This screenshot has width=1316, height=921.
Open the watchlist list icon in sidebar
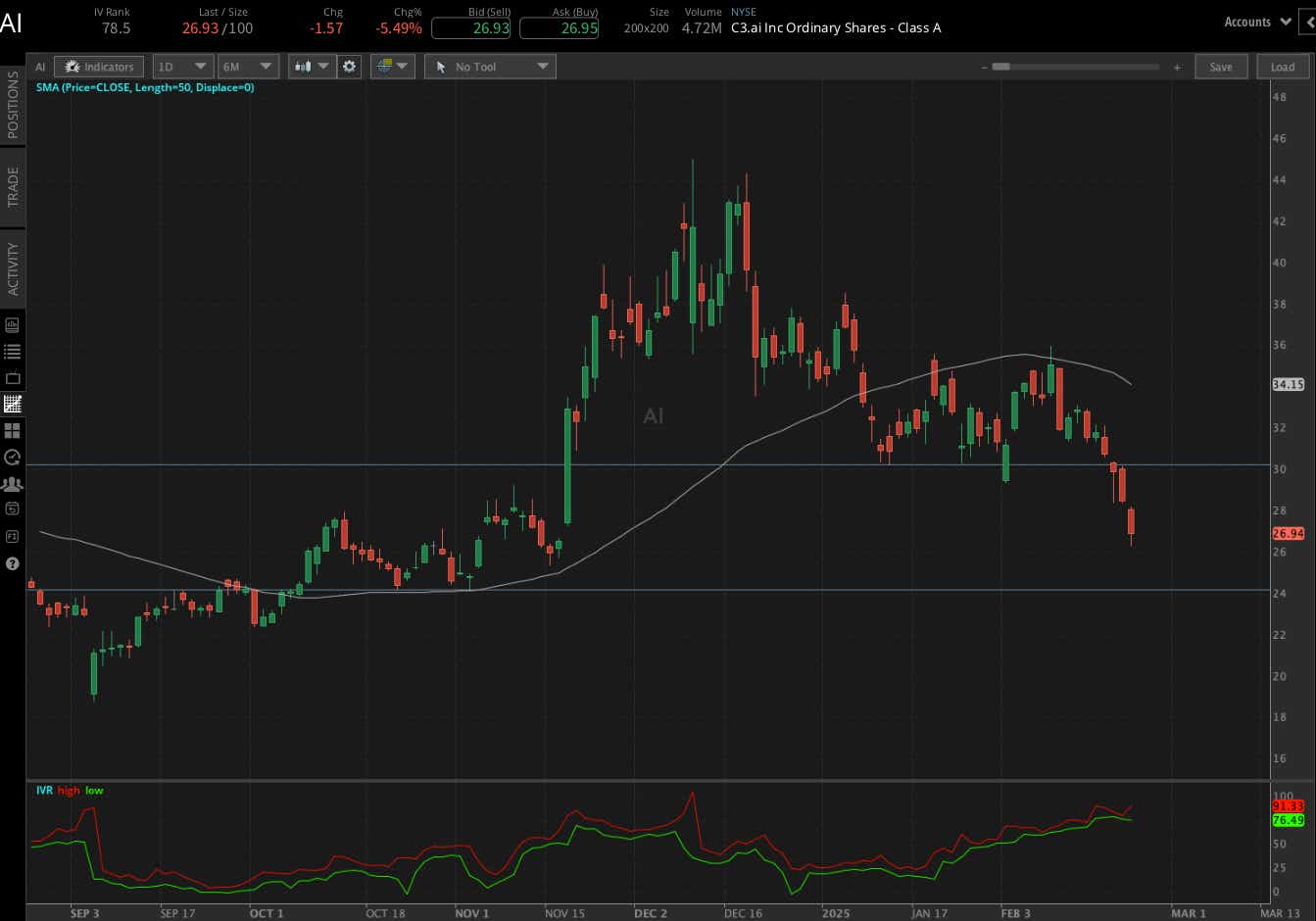pyautogui.click(x=13, y=351)
